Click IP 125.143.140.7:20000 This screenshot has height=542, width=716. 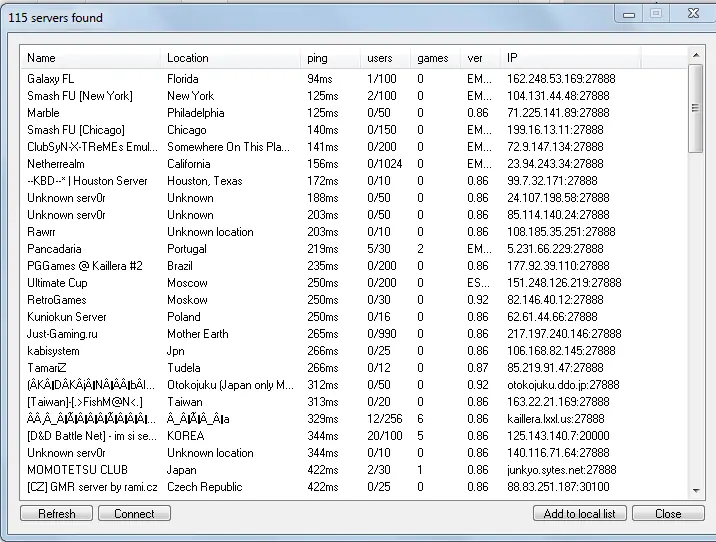coord(558,436)
